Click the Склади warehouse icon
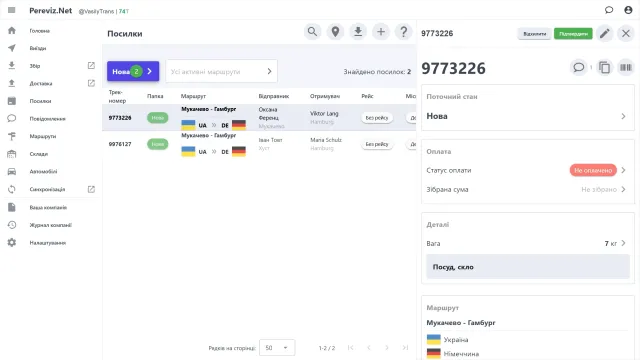The image size is (640, 360). tap(12, 154)
